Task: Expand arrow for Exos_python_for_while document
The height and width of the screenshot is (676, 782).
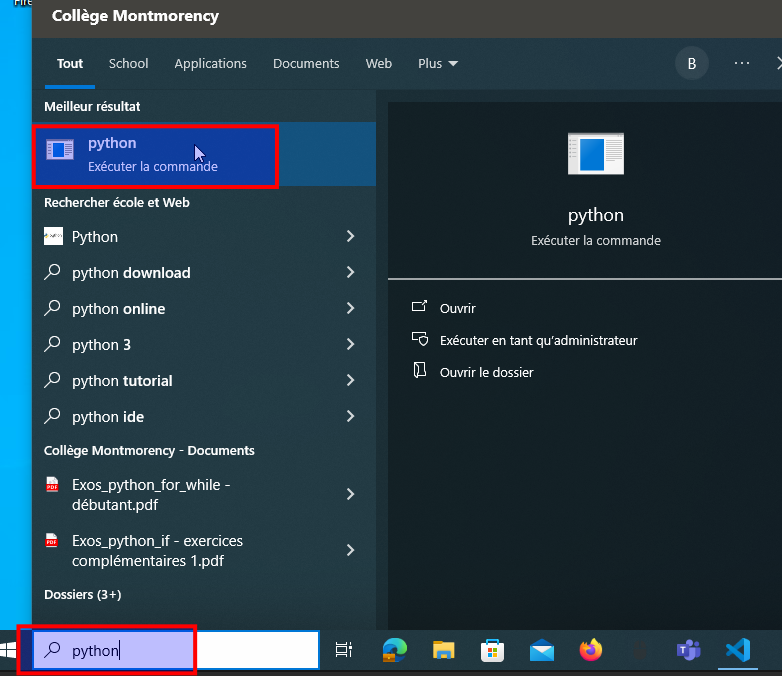Action: click(351, 494)
